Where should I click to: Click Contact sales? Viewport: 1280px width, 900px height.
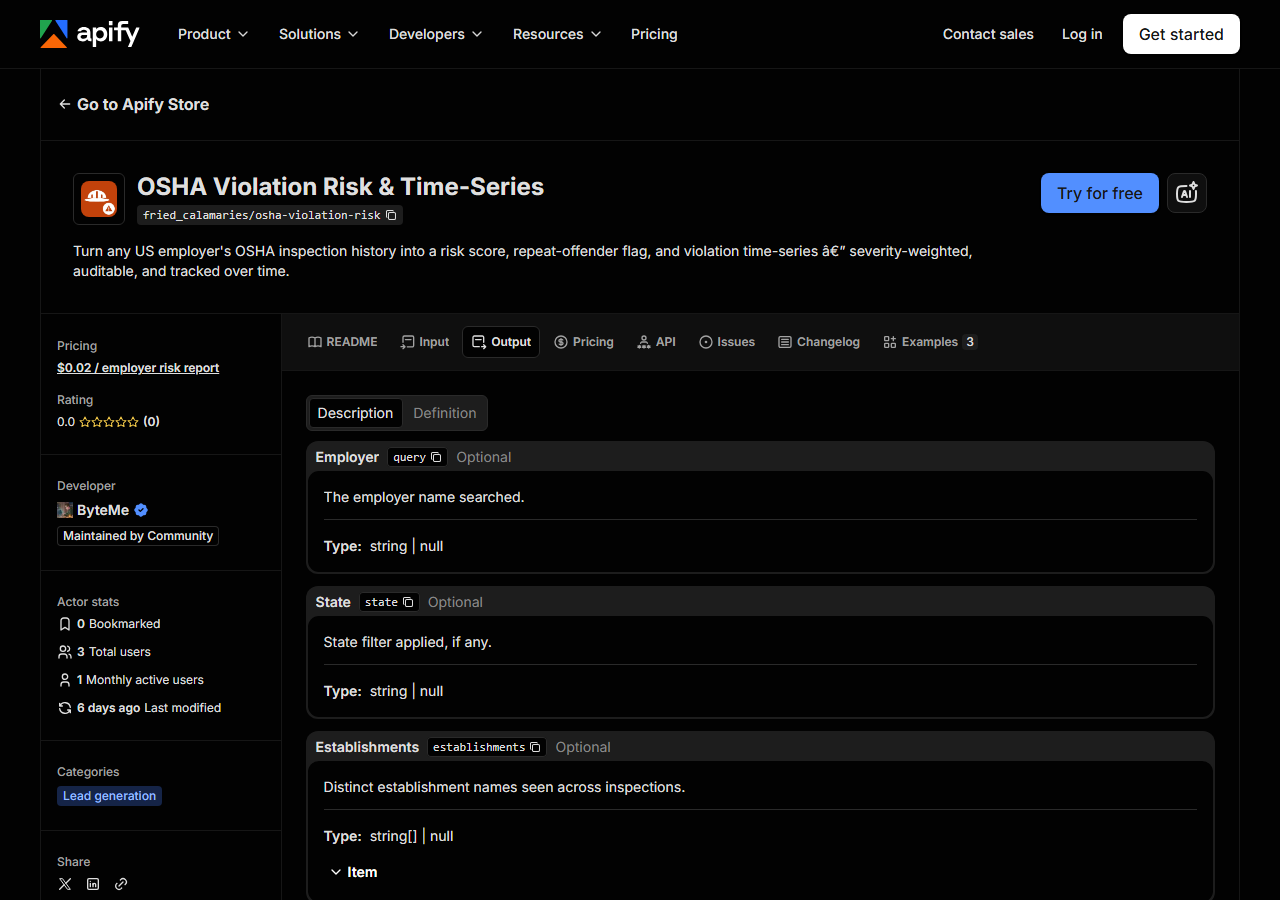pos(988,34)
